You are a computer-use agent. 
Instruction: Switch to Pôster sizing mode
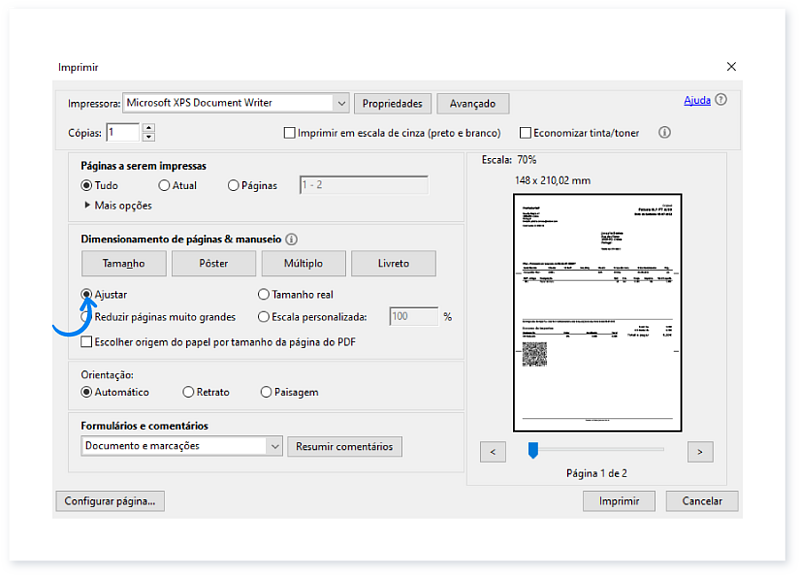pos(213,263)
